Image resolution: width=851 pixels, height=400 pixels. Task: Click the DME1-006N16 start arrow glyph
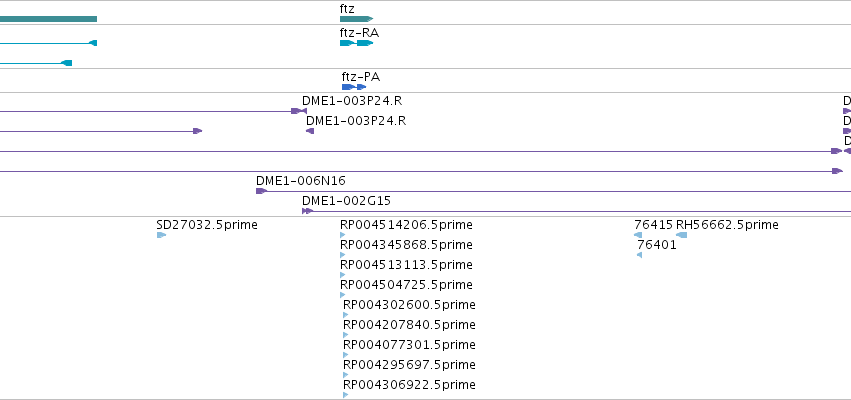262,191
